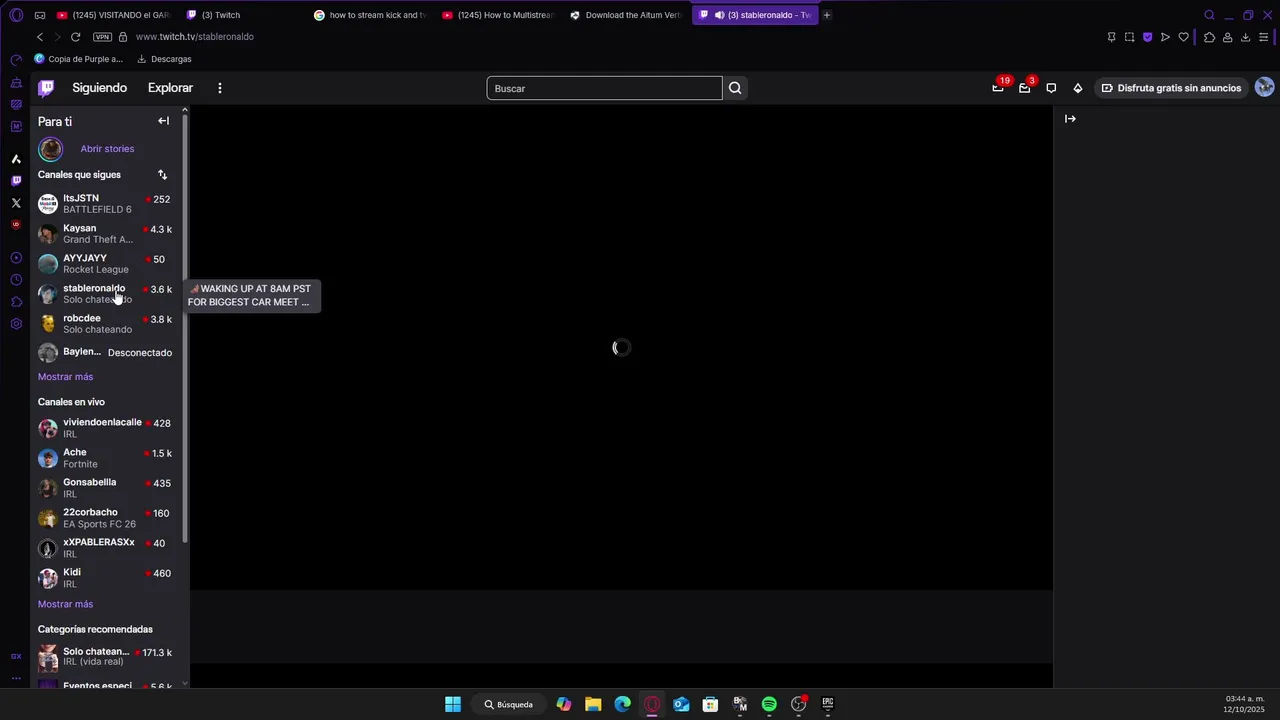The width and height of the screenshot is (1280, 720).
Task: Open Opera sidebar player icon
Action: (x=16, y=258)
